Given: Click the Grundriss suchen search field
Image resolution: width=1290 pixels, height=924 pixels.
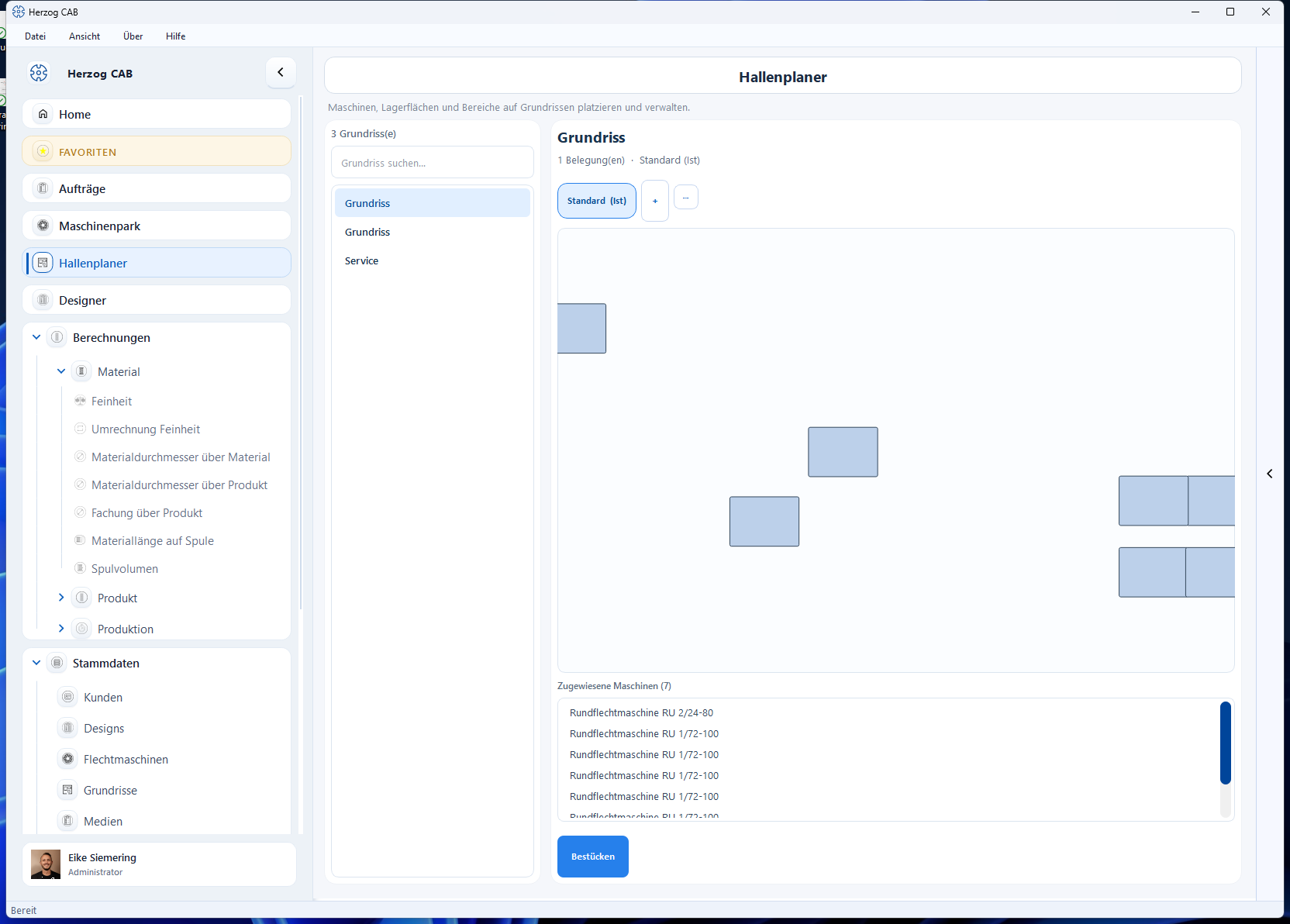Looking at the screenshot, I should tap(433, 163).
